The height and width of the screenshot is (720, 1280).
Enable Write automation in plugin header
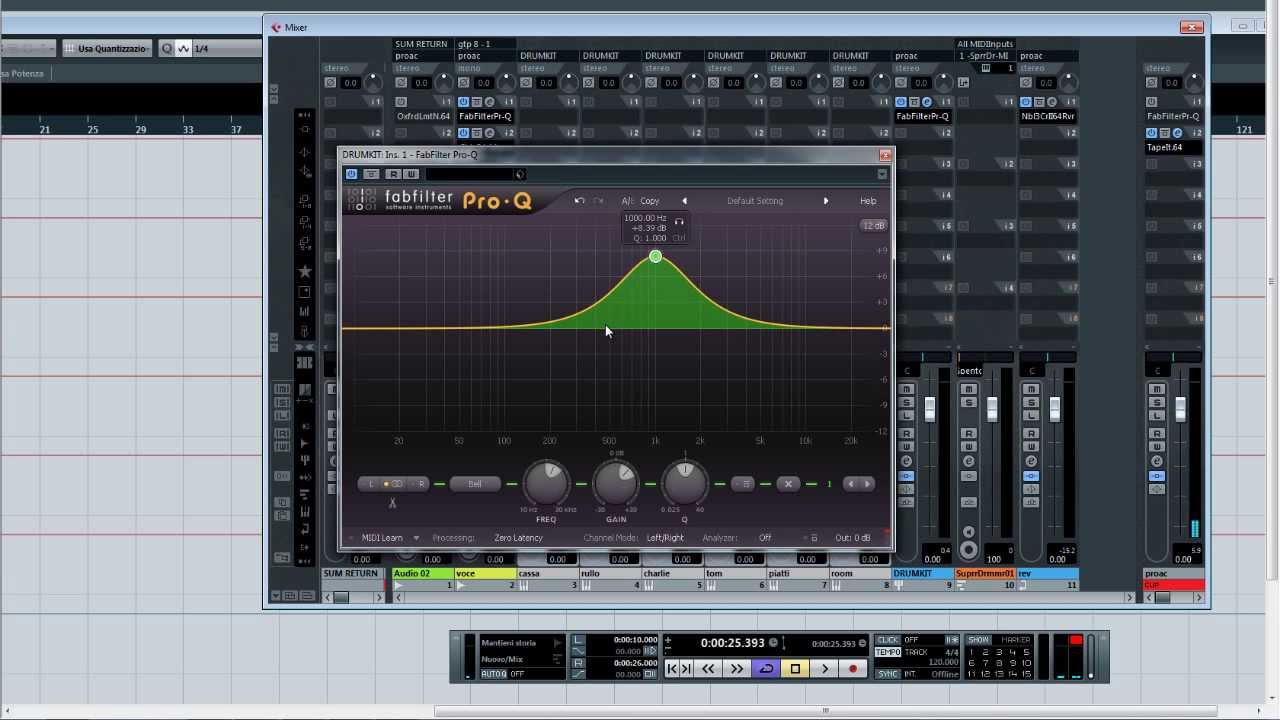pos(410,174)
